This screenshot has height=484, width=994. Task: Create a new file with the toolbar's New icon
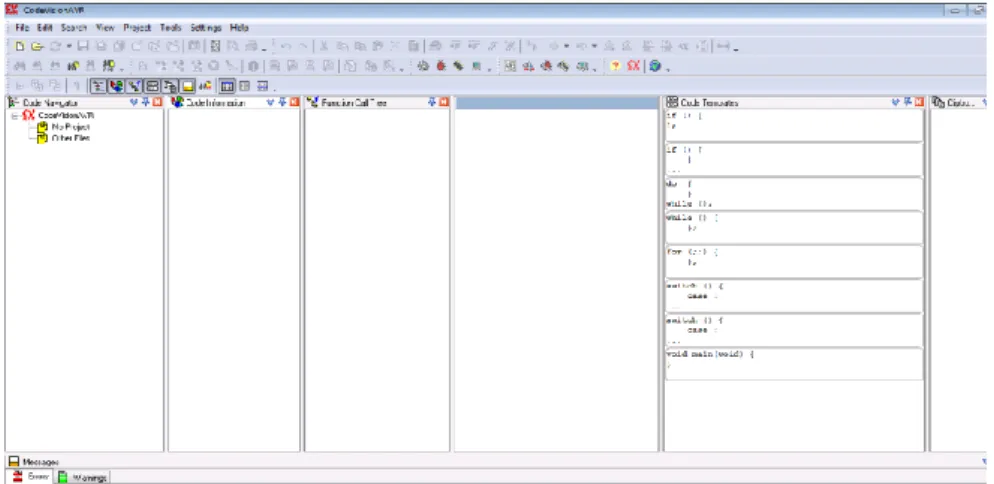point(20,46)
